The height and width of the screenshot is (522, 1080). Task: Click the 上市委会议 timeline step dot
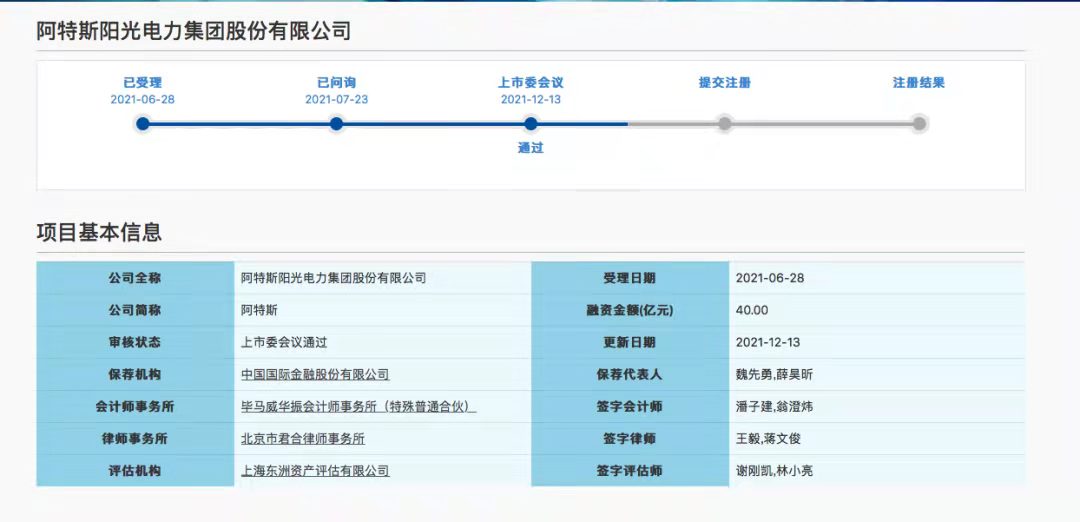coord(531,124)
